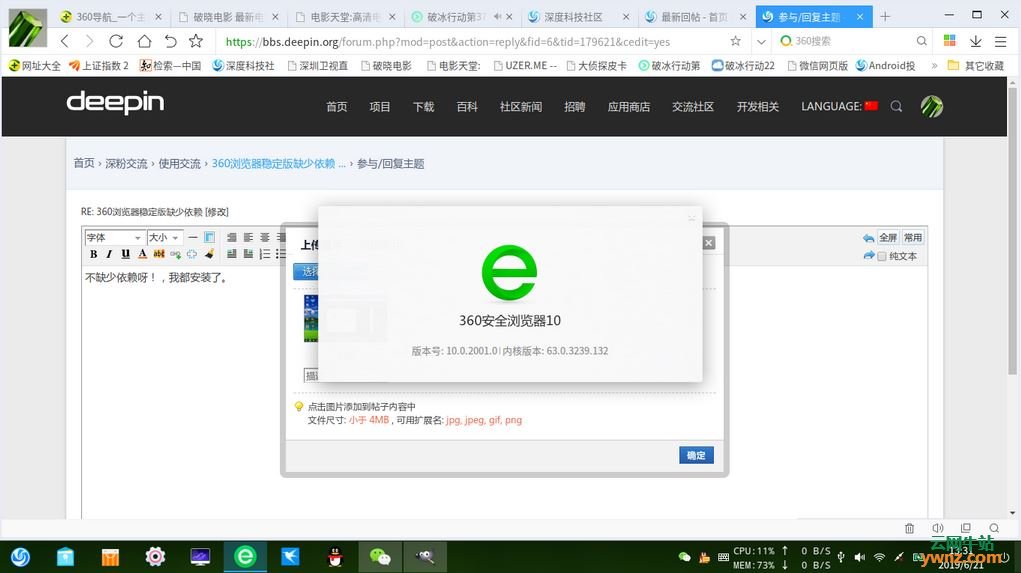
Task: Switch to the 深度科技社区 tab
Action: (x=579, y=17)
